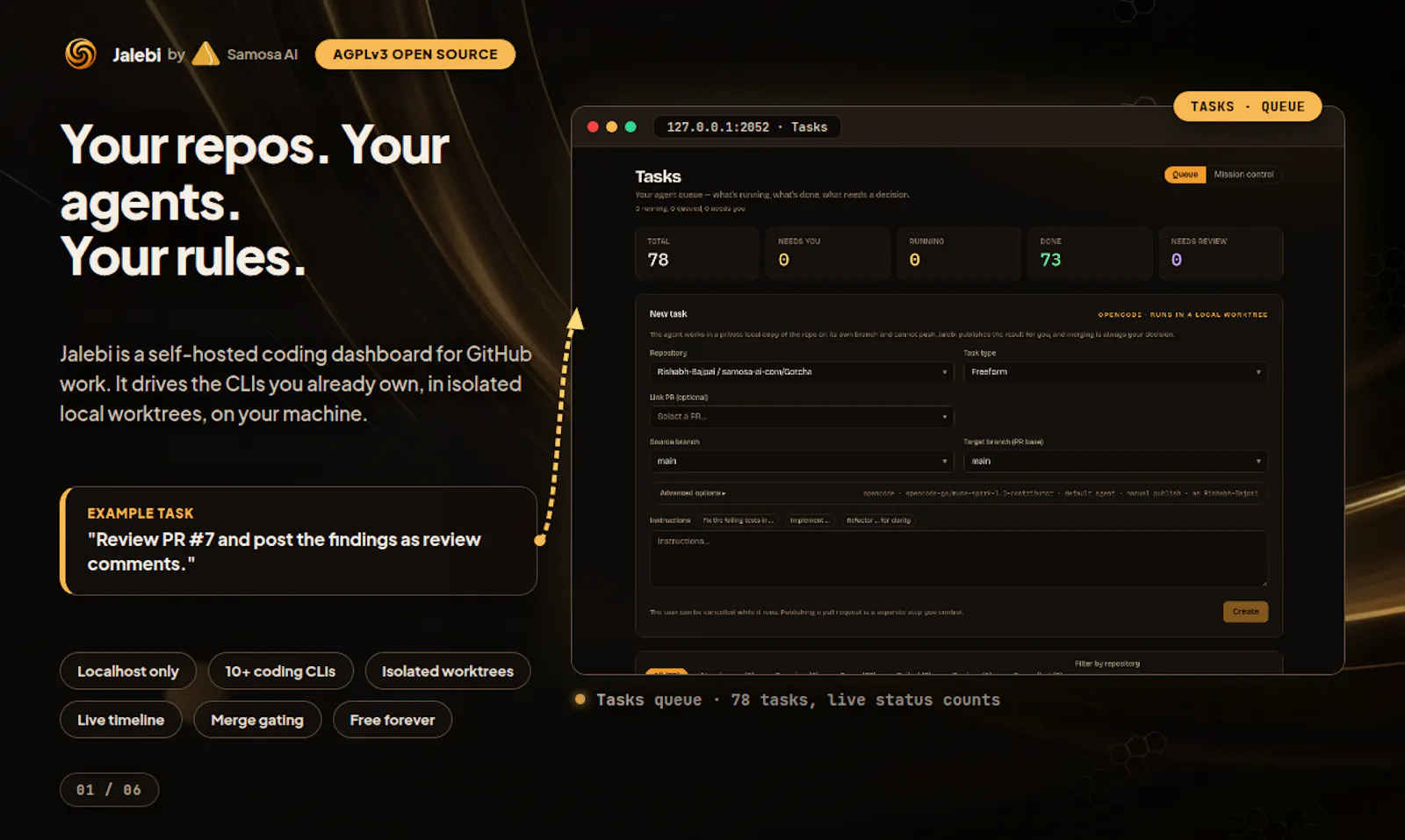Click the 'Fix the failing tests in...' suggestion chip
The image size is (1405, 840).
click(738, 521)
